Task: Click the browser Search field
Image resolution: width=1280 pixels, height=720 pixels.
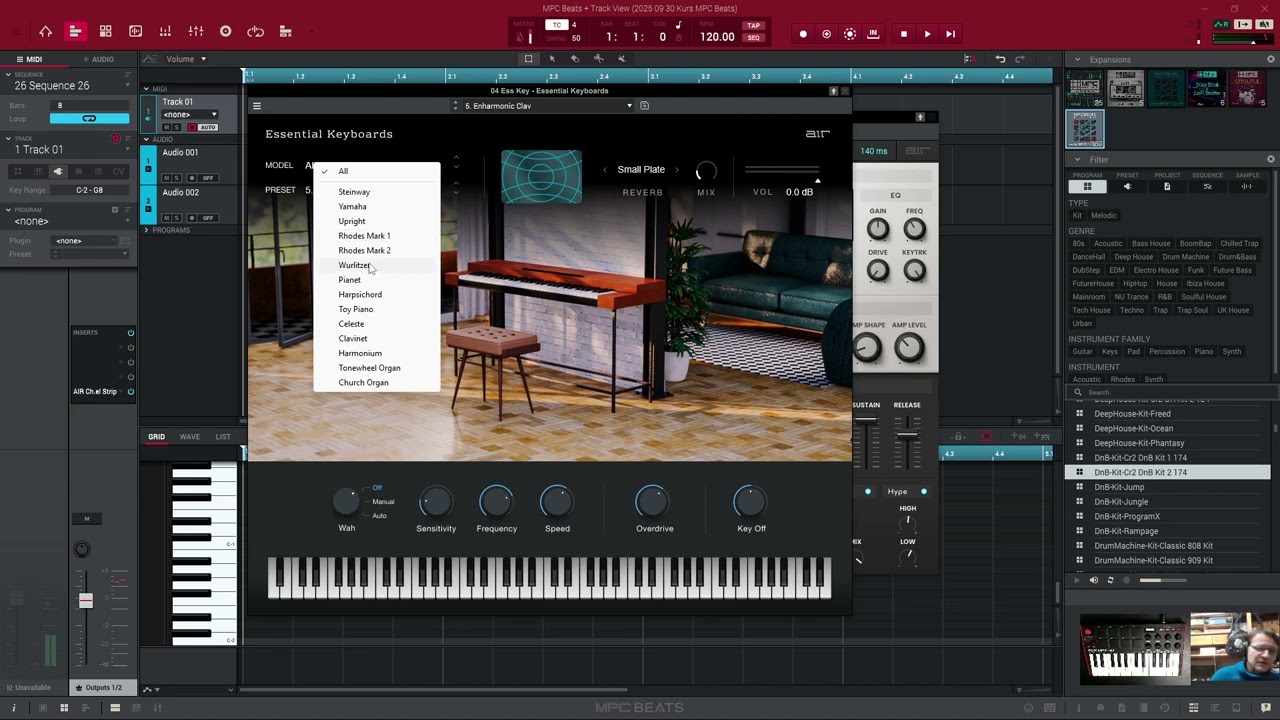Action: pos(1170,392)
